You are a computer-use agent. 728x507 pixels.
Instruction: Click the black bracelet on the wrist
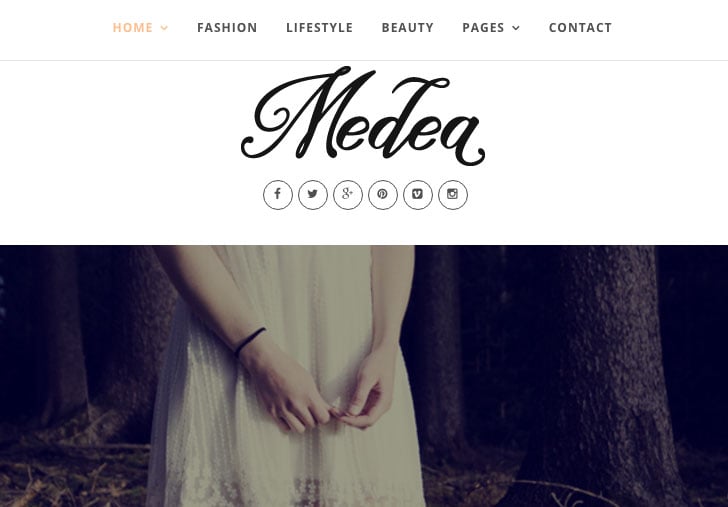[250, 341]
